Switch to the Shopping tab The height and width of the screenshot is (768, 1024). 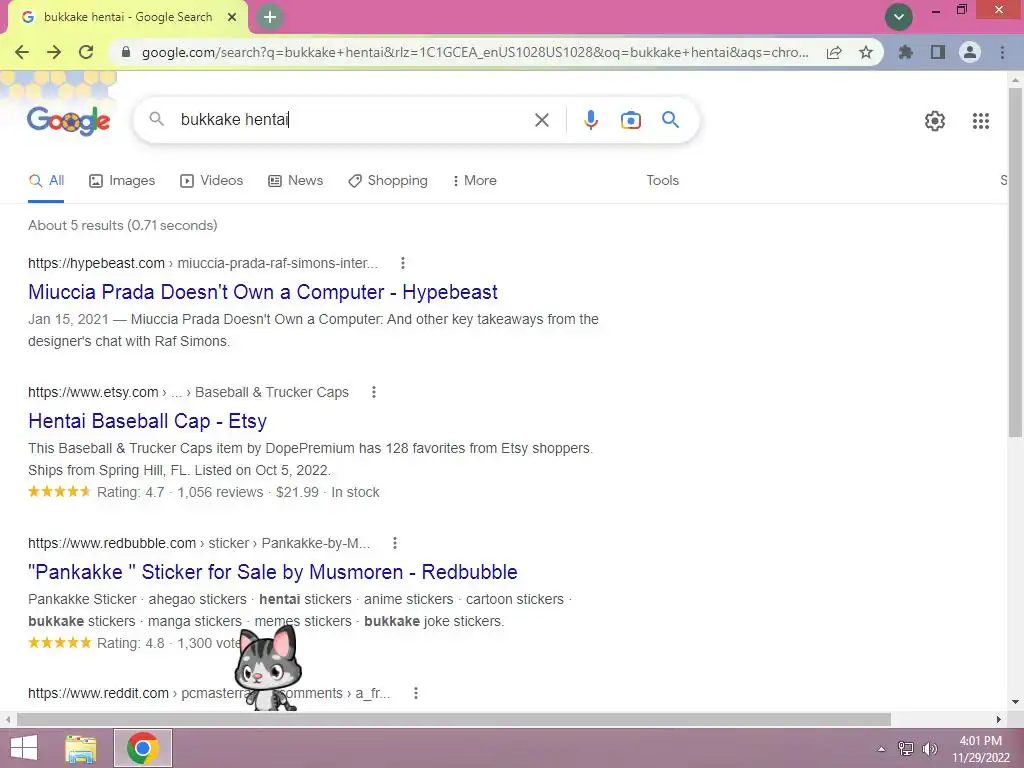tap(388, 181)
